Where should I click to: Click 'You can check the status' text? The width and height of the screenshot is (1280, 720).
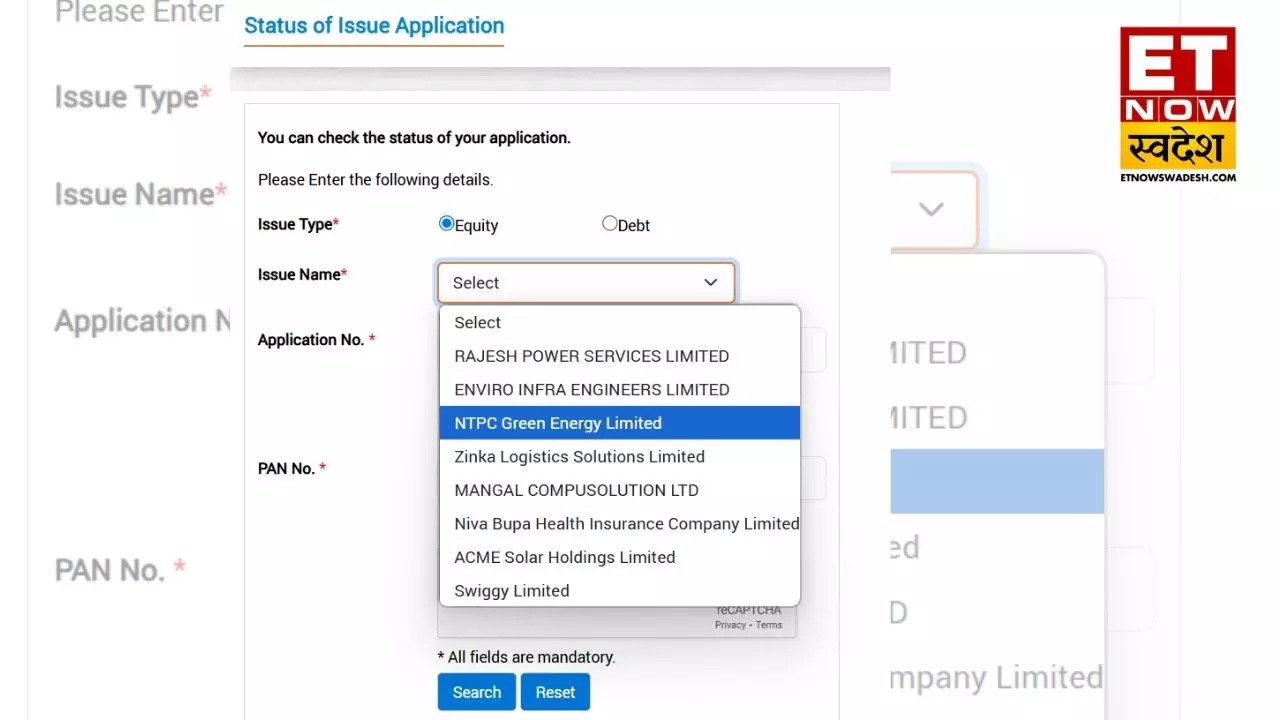tap(414, 138)
